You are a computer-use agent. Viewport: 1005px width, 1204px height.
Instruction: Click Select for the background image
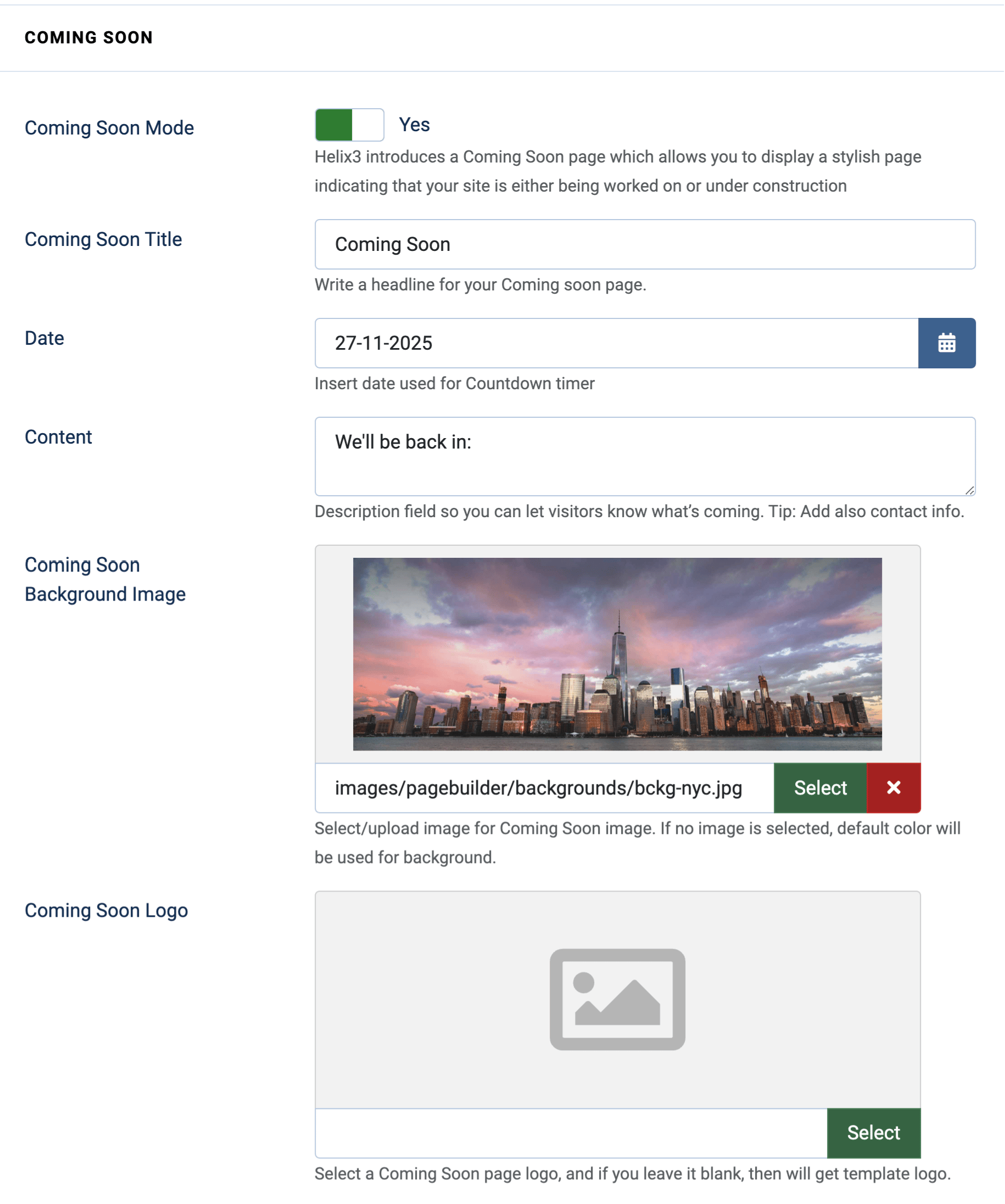[820, 788]
